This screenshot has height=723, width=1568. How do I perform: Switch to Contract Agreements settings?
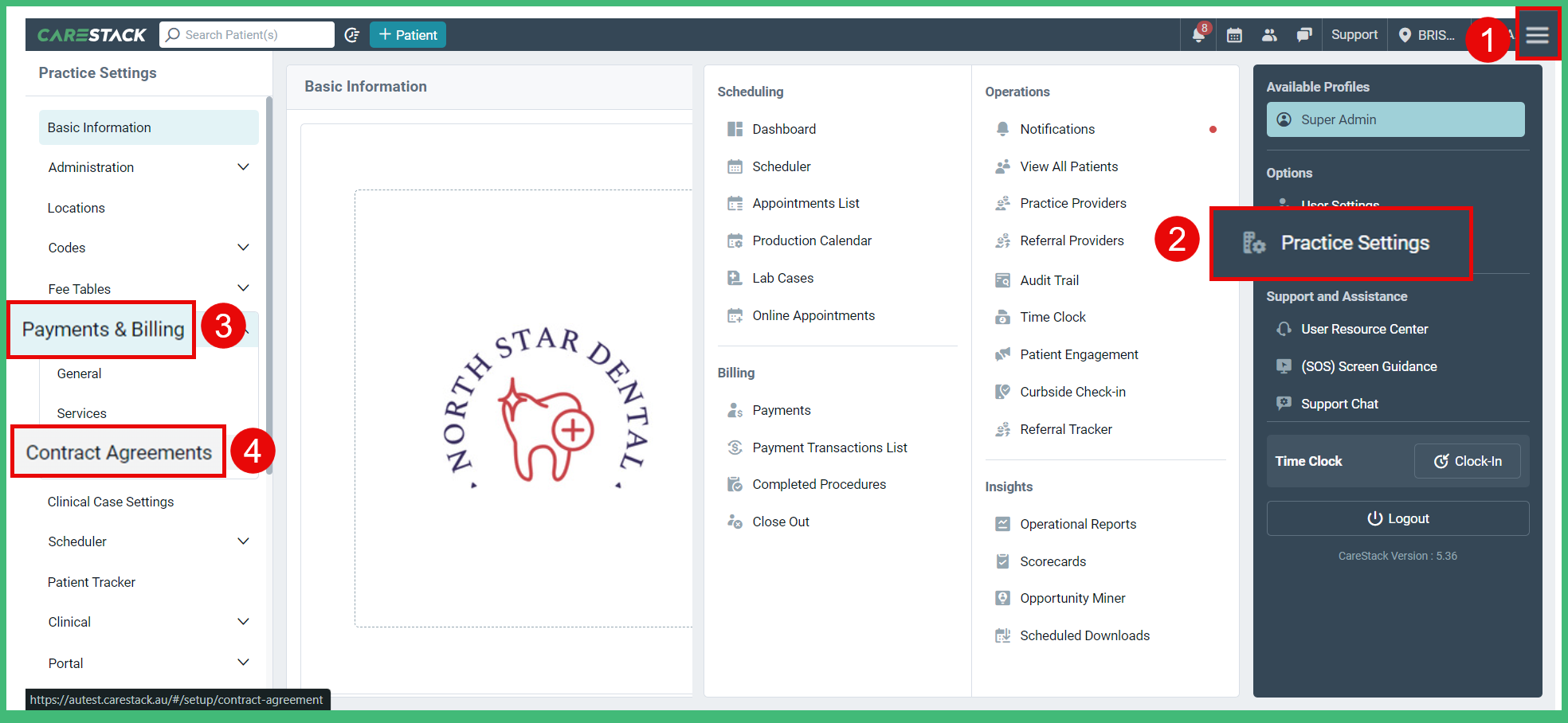pyautogui.click(x=116, y=452)
